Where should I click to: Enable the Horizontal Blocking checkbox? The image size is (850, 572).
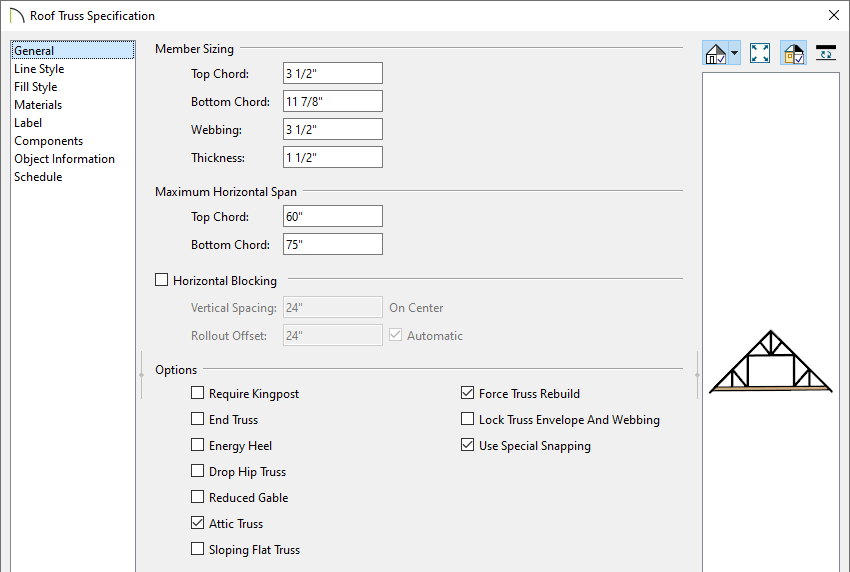pyautogui.click(x=162, y=280)
